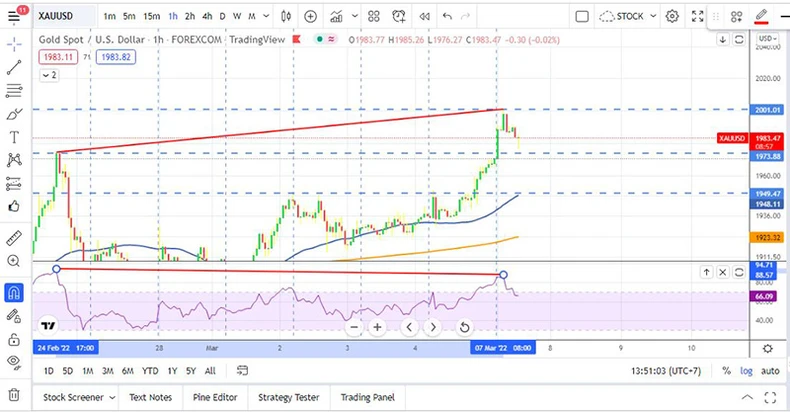Open the USD currency dropdown
This screenshot has width=790, height=412.
(x=767, y=39)
